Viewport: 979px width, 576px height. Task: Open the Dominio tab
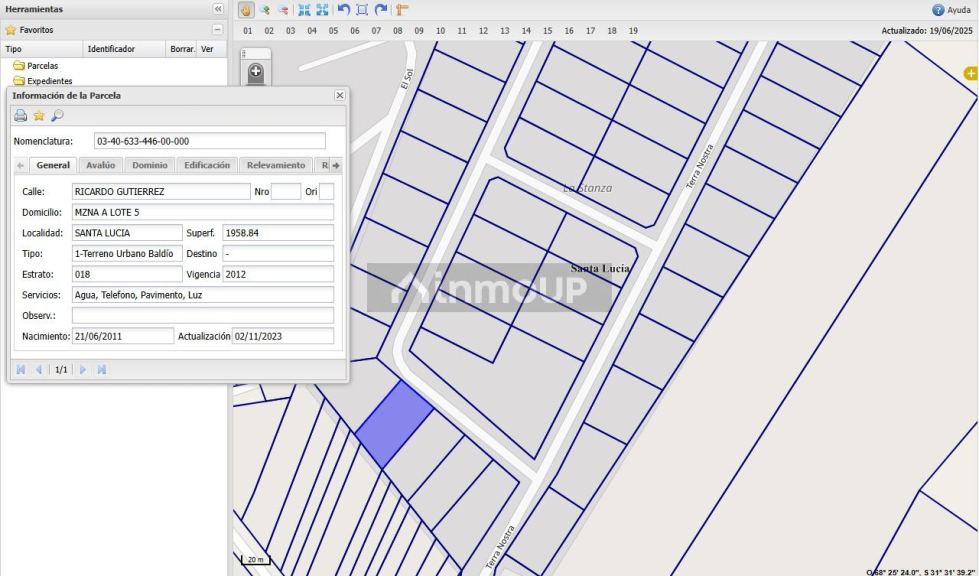tap(150, 165)
